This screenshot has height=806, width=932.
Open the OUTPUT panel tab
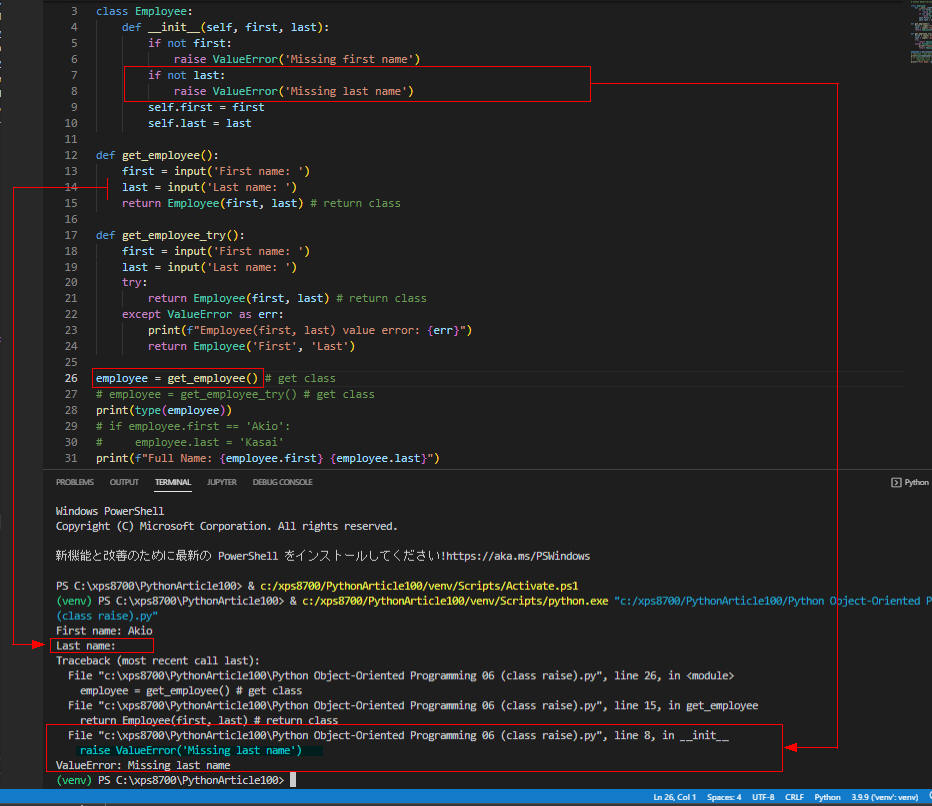coord(124,482)
